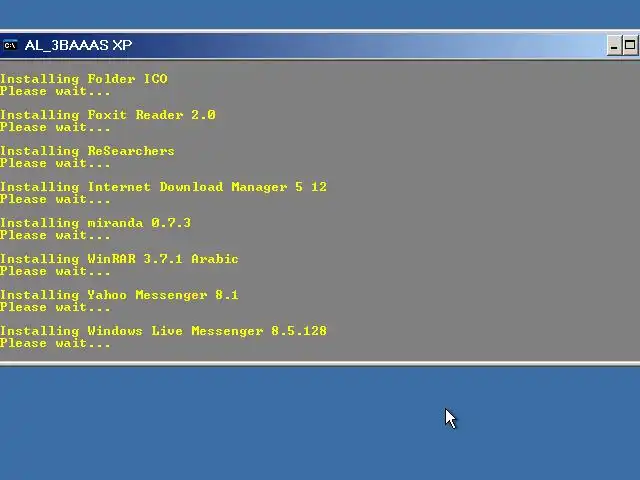The height and width of the screenshot is (480, 640).
Task: Click the Installing ReSearchers line
Action: [87, 151]
